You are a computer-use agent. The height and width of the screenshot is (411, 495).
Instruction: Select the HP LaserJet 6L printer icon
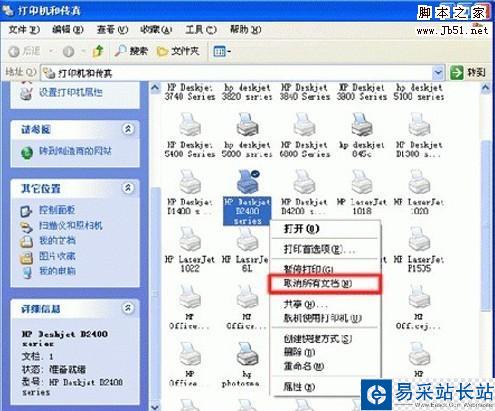[247, 239]
